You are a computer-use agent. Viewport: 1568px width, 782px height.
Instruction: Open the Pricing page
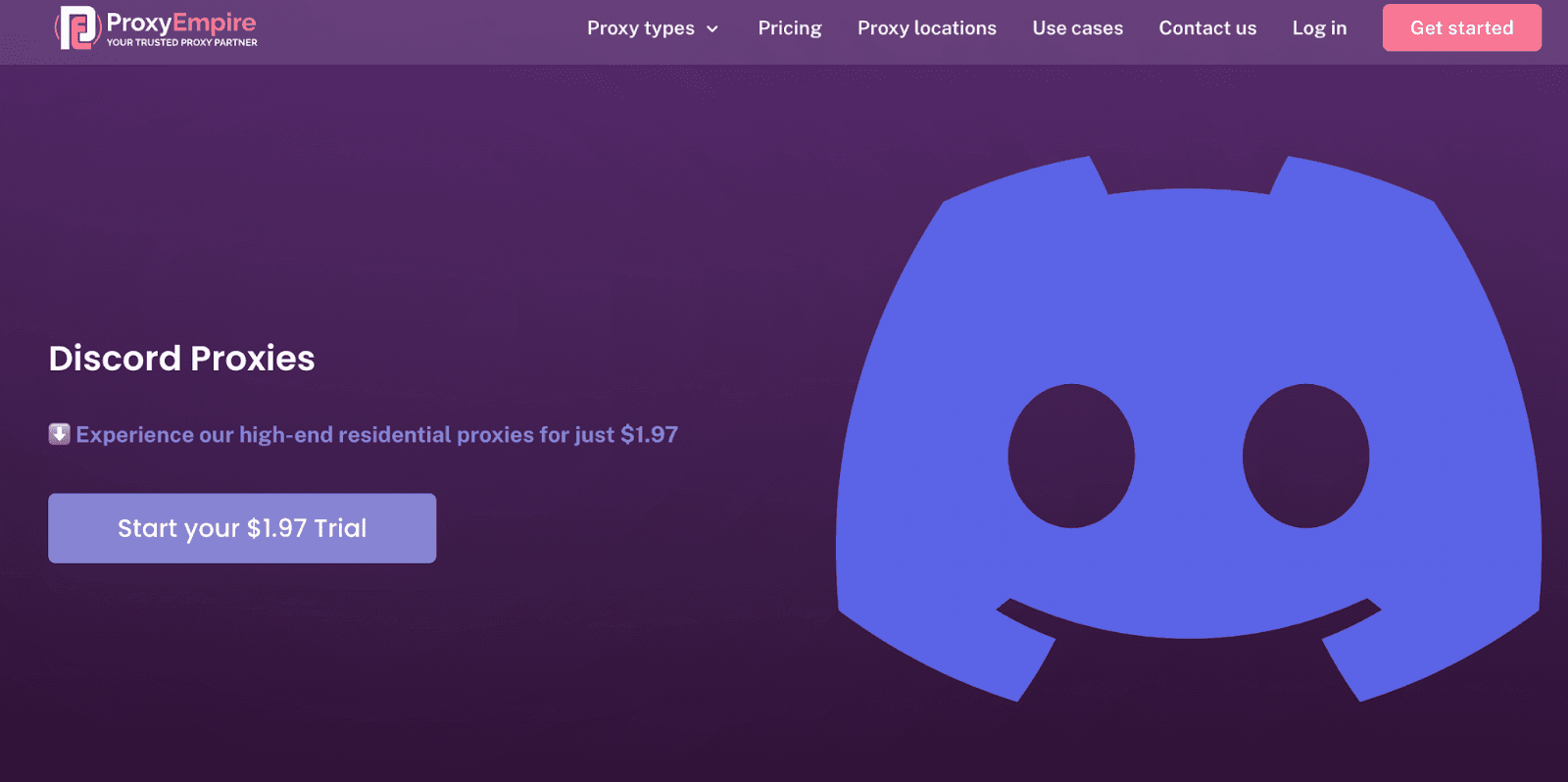pos(790,28)
